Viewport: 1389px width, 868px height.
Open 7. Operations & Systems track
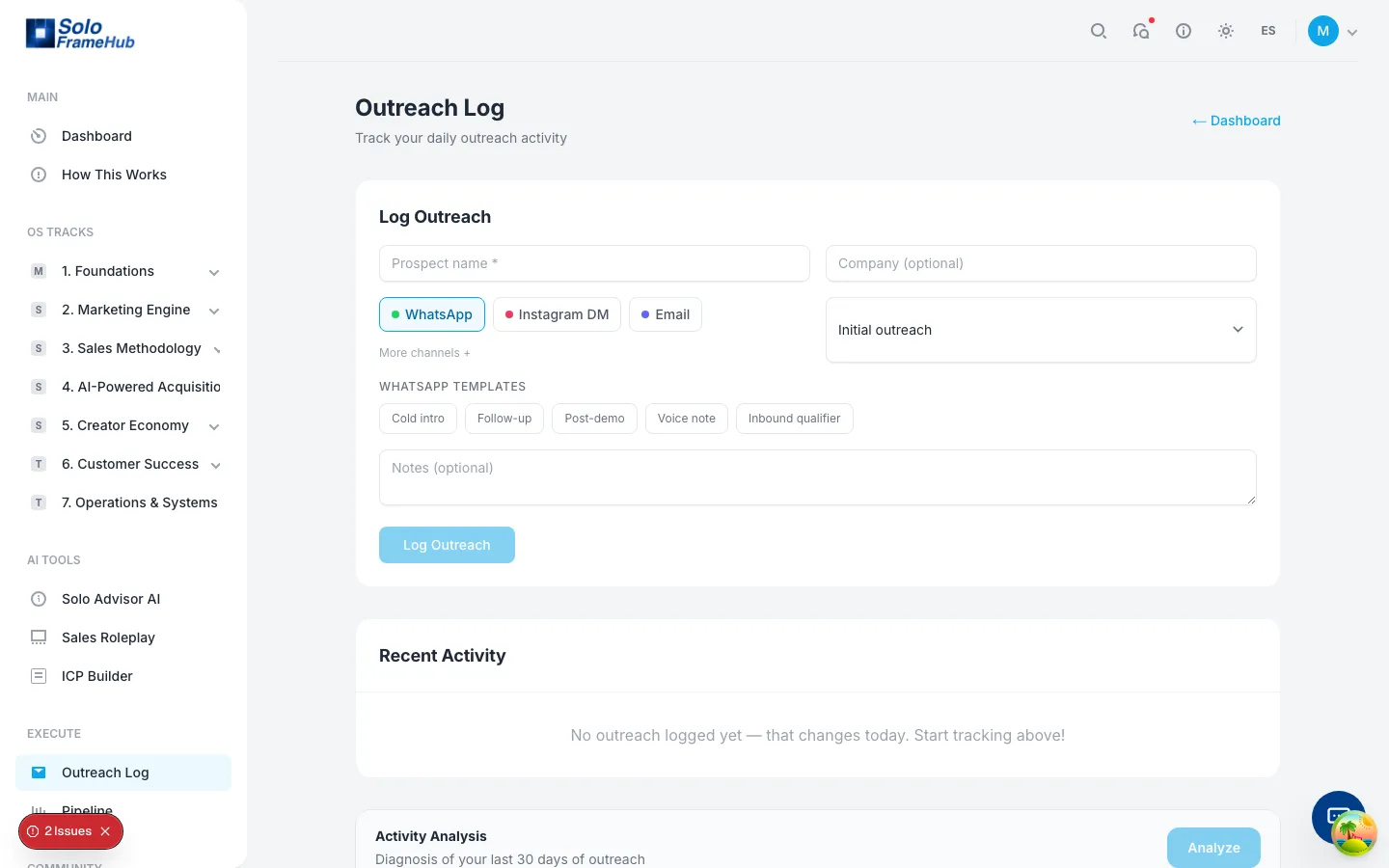[x=123, y=502]
